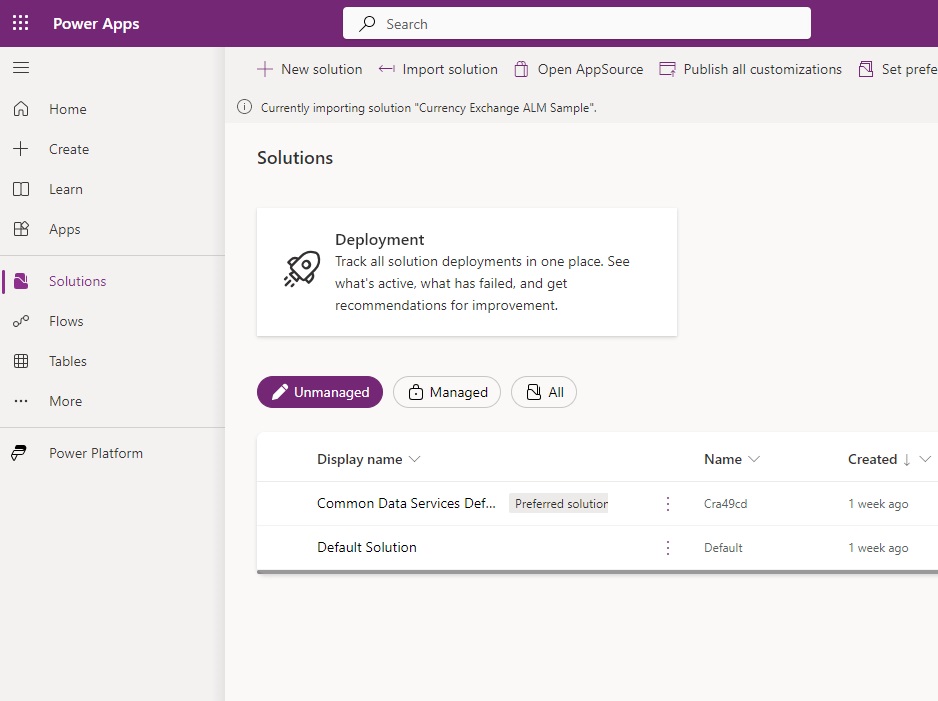The height and width of the screenshot is (701, 938).
Task: Click the Import solution button
Action: (438, 69)
